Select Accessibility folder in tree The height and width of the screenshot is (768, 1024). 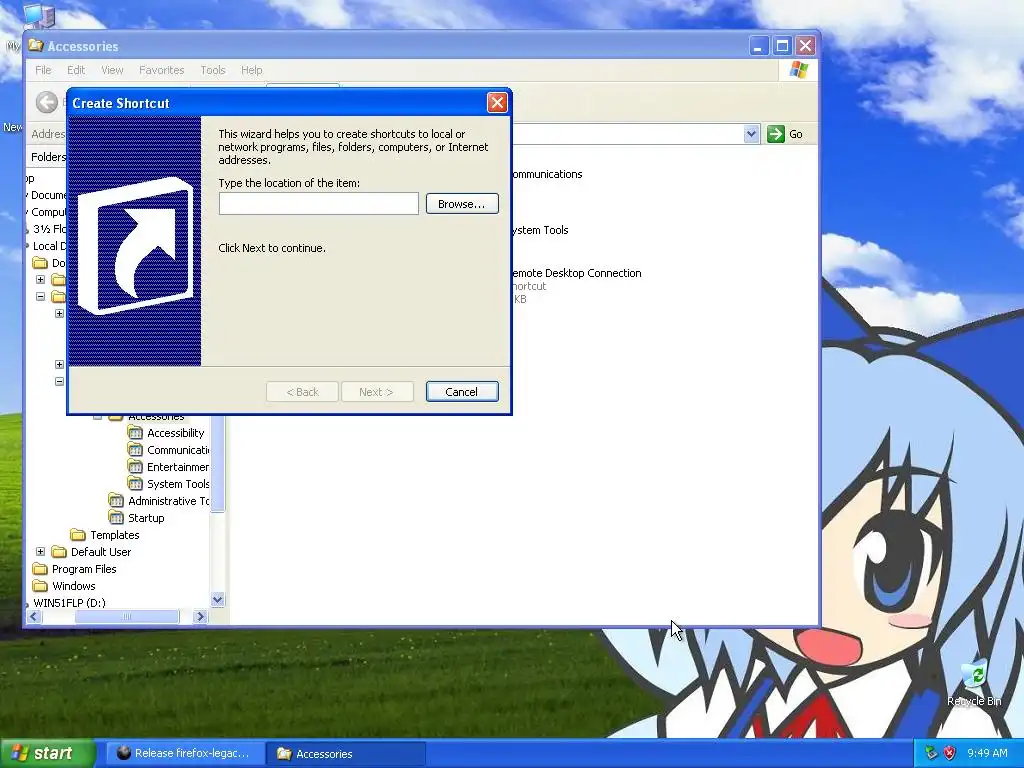click(176, 433)
